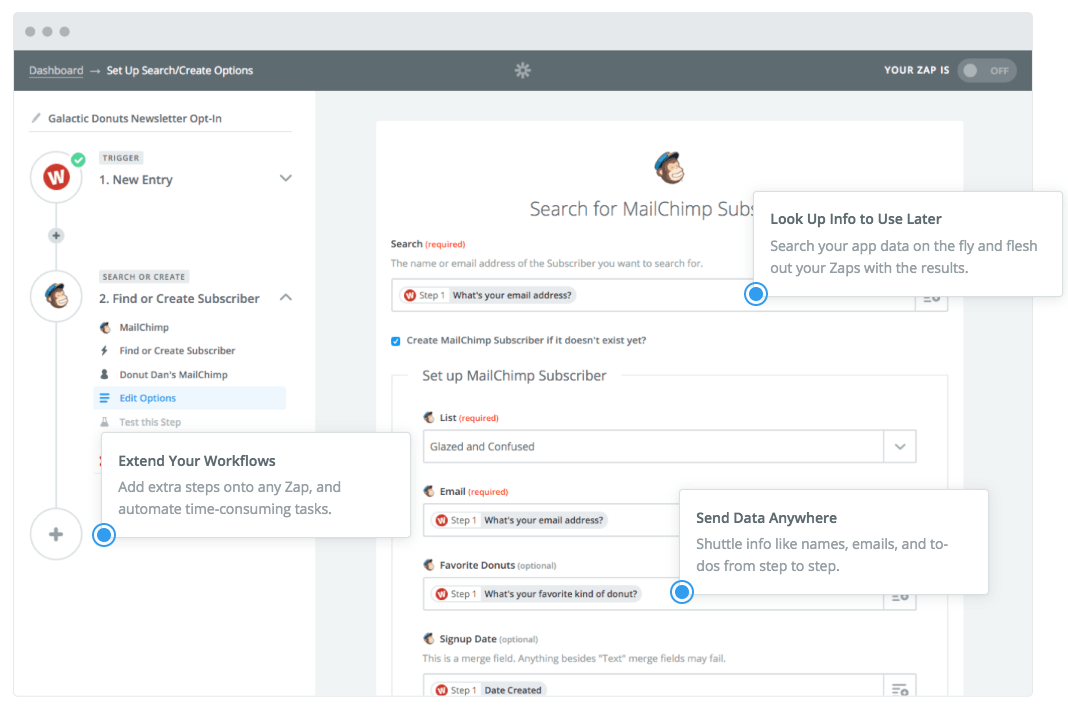The height and width of the screenshot is (723, 1068).
Task: Select the Wufoo trigger step icon
Action: coord(57,177)
